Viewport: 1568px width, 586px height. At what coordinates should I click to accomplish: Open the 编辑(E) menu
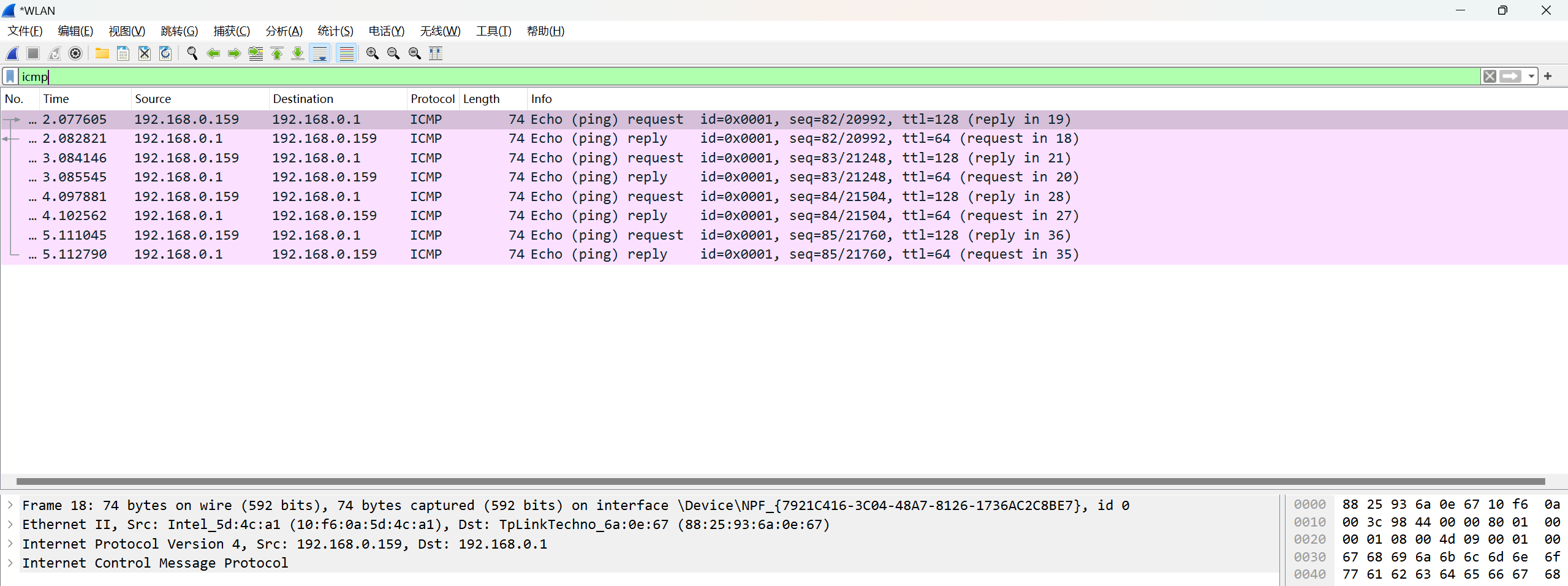75,31
